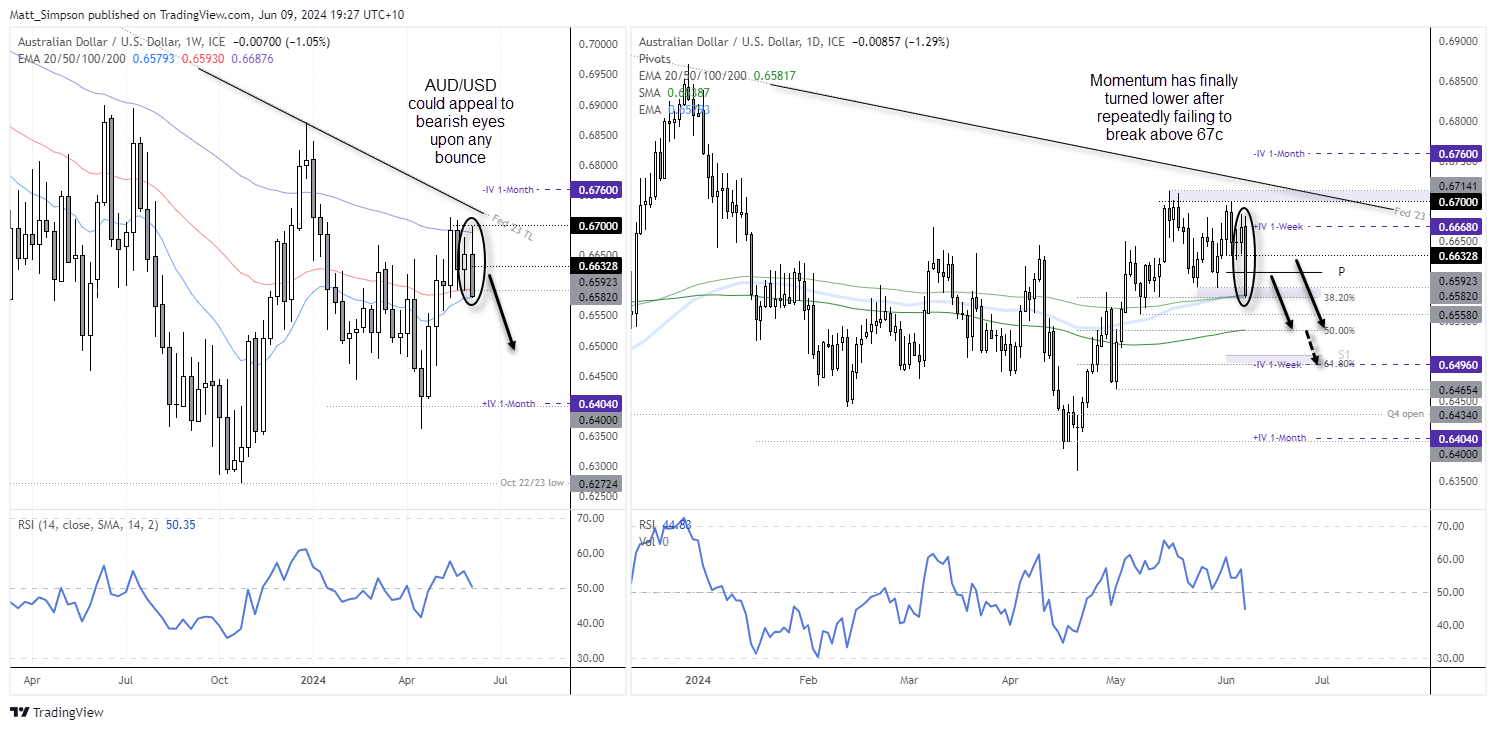Screen dimensions: 1496x730
Task: Click the TradingView logo at bottom left
Action: (x=57, y=713)
